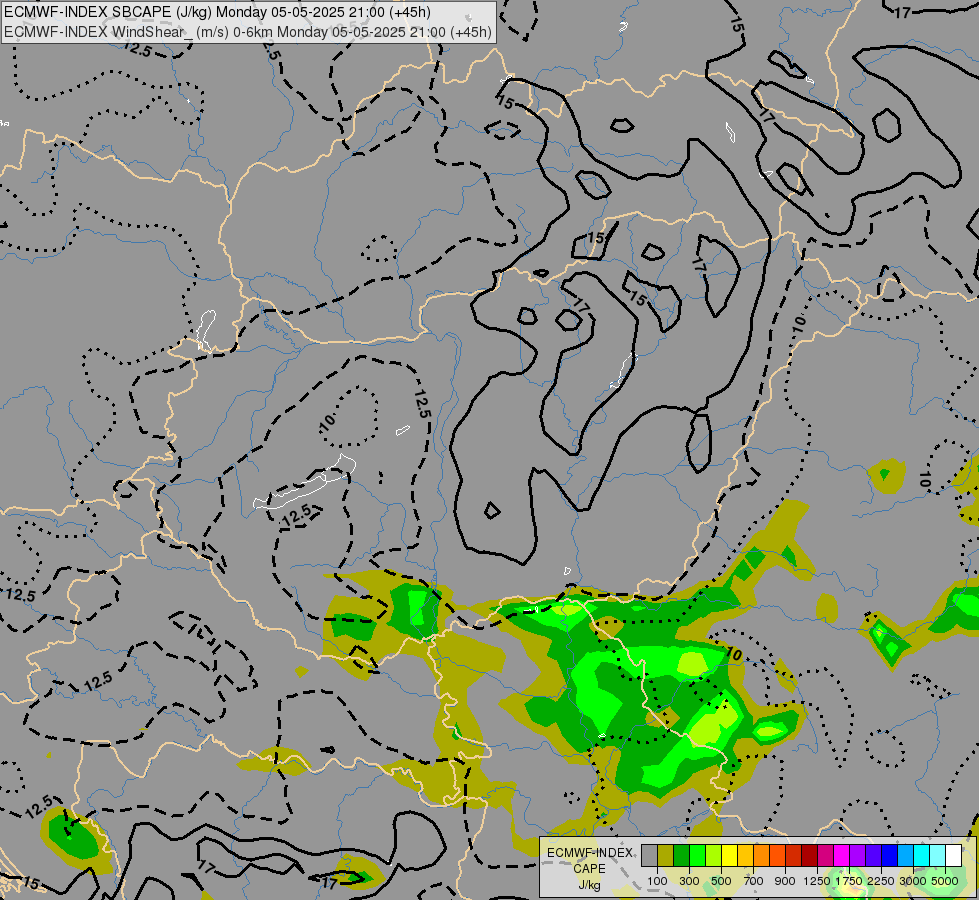Viewport: 979px width, 900px height.
Task: Click the gray legend swatch below 100 J/kg
Action: [649, 856]
